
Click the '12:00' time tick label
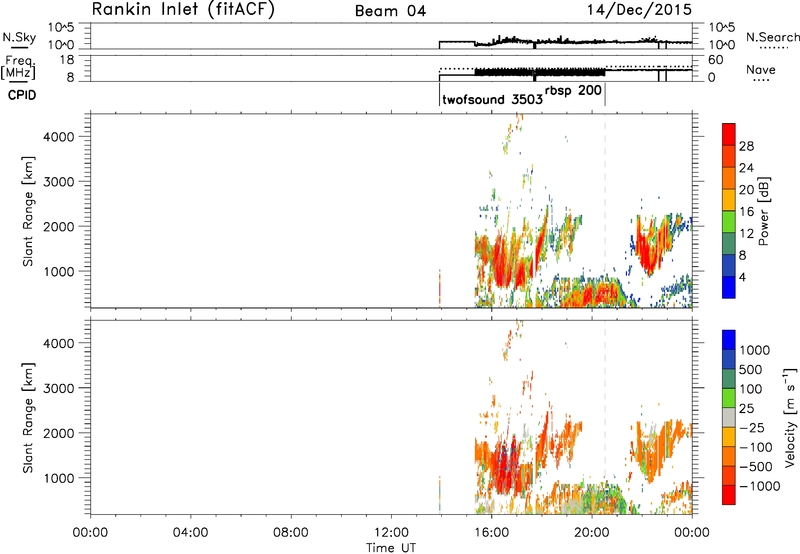391,533
